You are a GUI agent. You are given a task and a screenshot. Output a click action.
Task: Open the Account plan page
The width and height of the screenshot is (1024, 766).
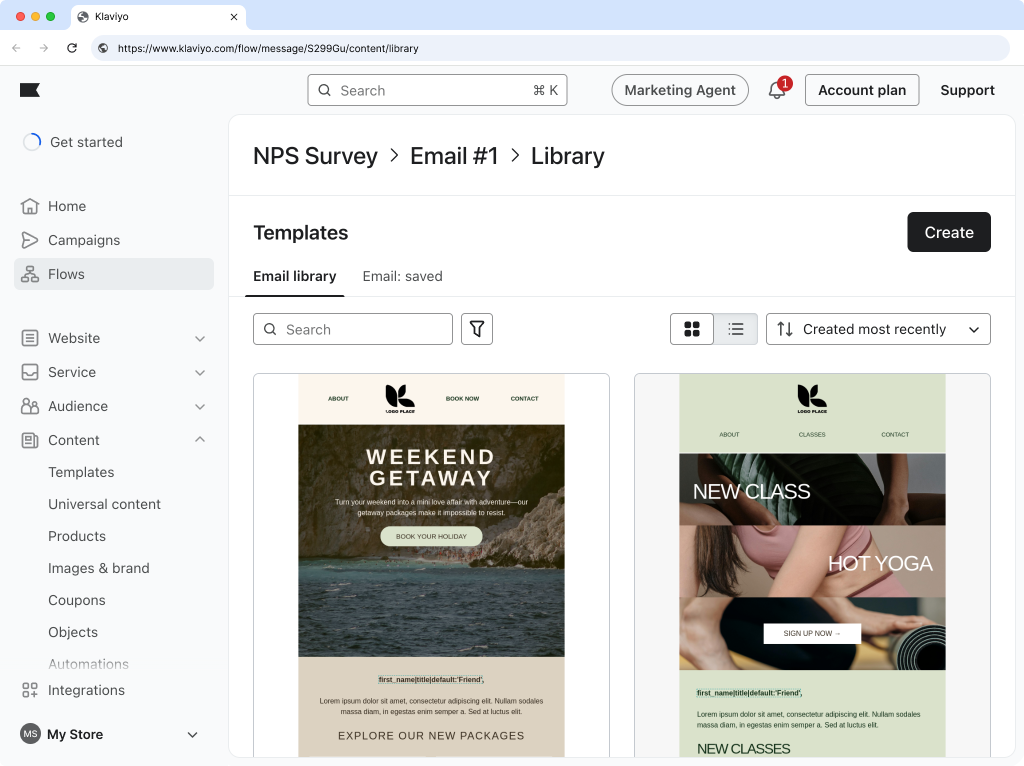click(x=862, y=90)
